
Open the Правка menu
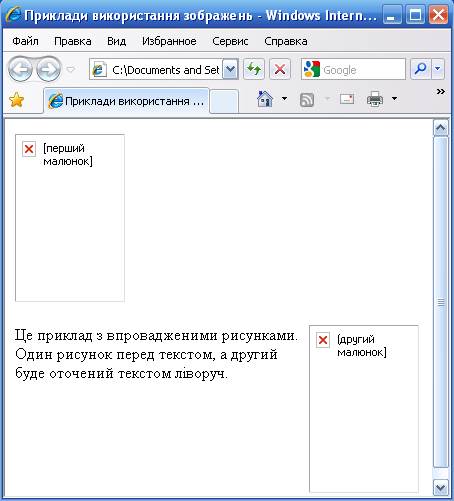(73, 41)
